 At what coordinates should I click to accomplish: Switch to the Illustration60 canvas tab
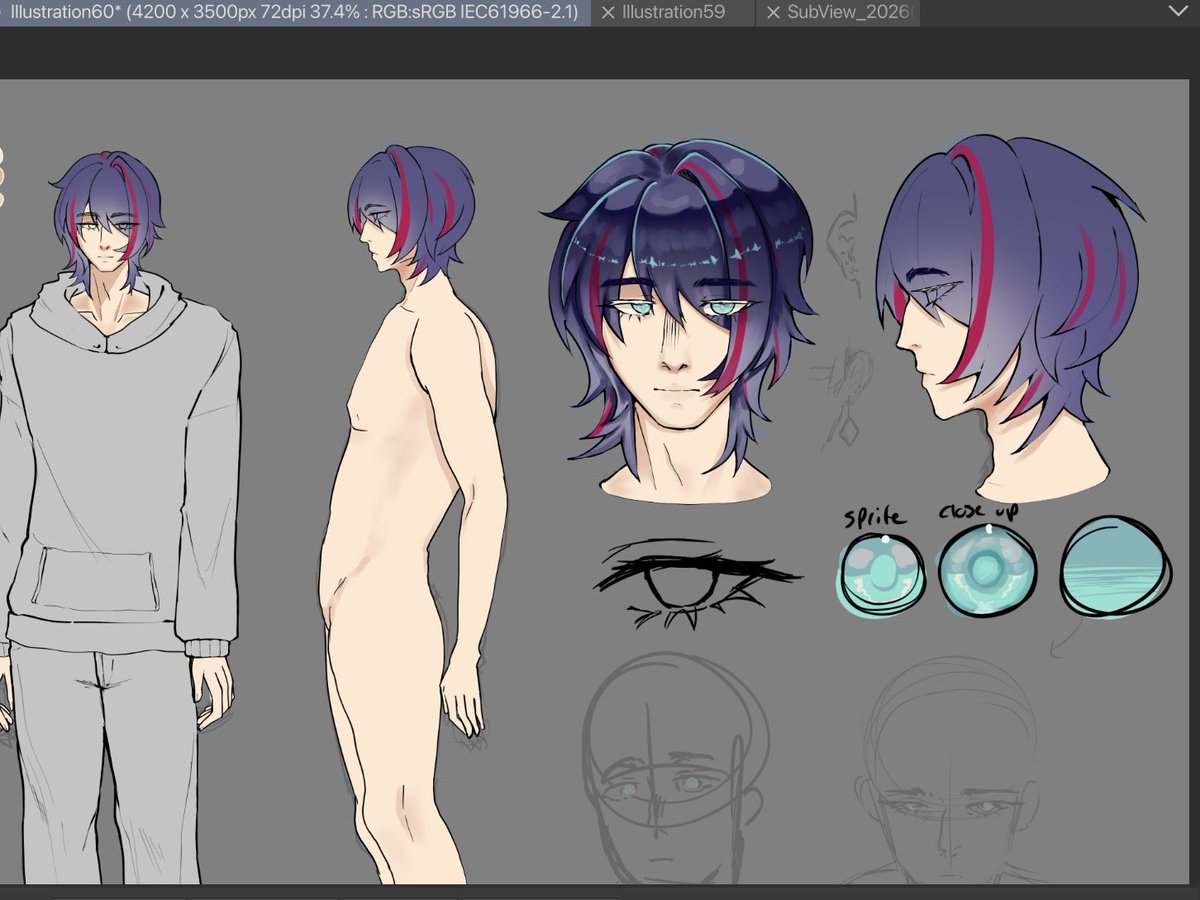[293, 13]
